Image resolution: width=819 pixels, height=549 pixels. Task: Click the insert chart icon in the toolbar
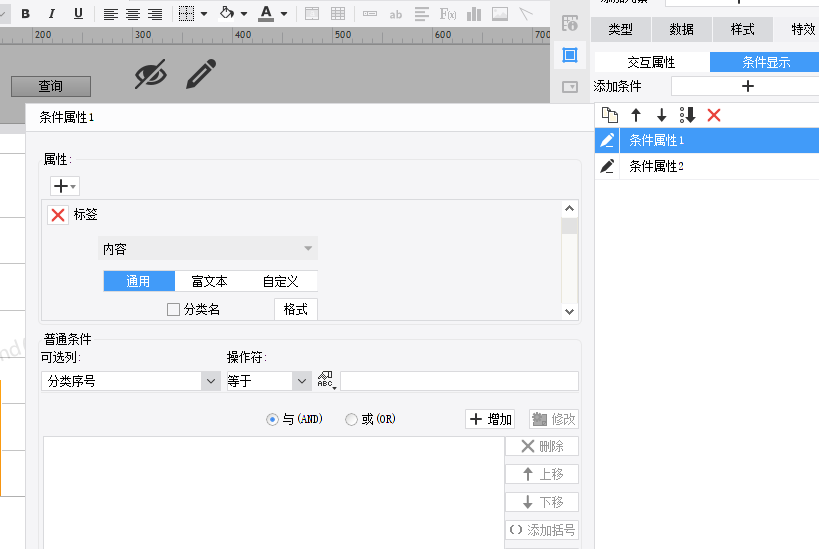474,14
